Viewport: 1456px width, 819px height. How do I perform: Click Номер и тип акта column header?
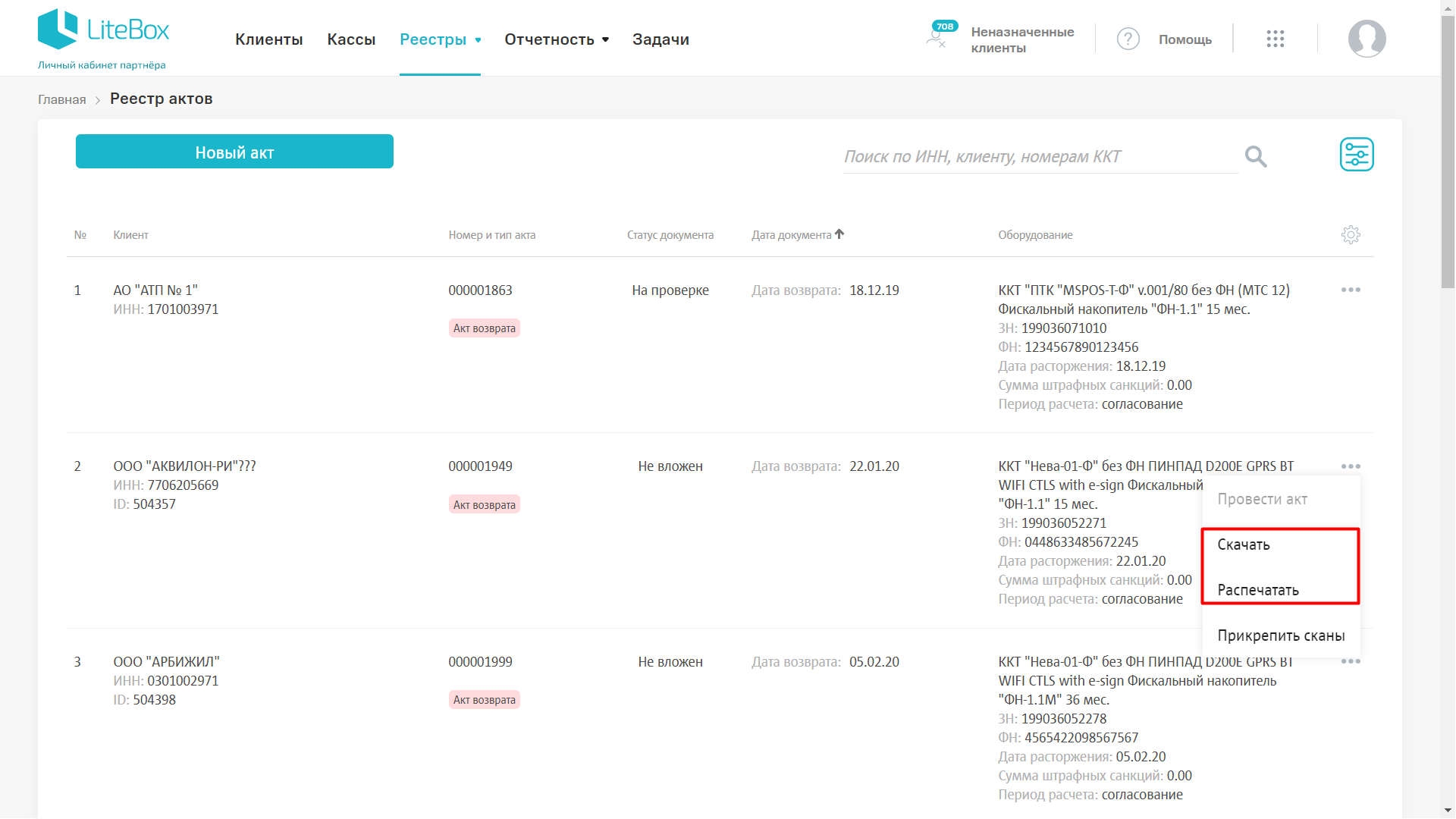pyautogui.click(x=491, y=235)
